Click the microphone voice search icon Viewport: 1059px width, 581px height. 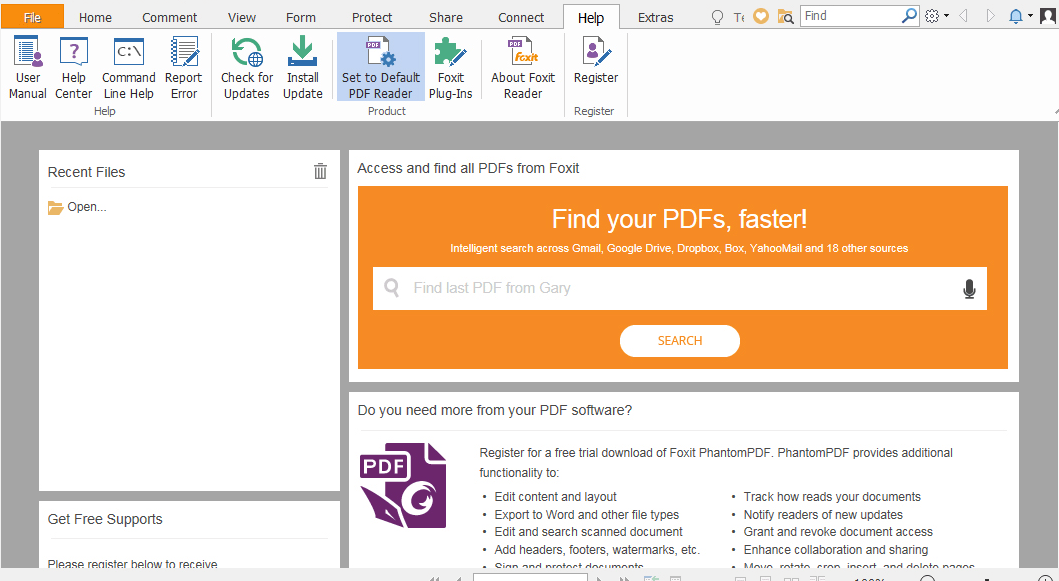tap(968, 289)
